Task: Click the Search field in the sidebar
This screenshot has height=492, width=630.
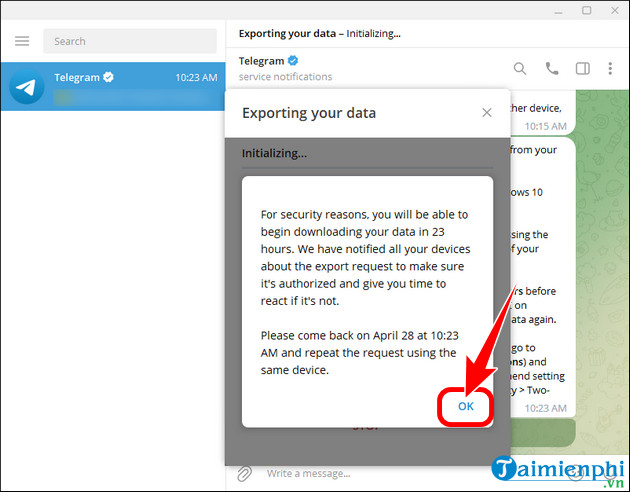Action: tap(134, 41)
